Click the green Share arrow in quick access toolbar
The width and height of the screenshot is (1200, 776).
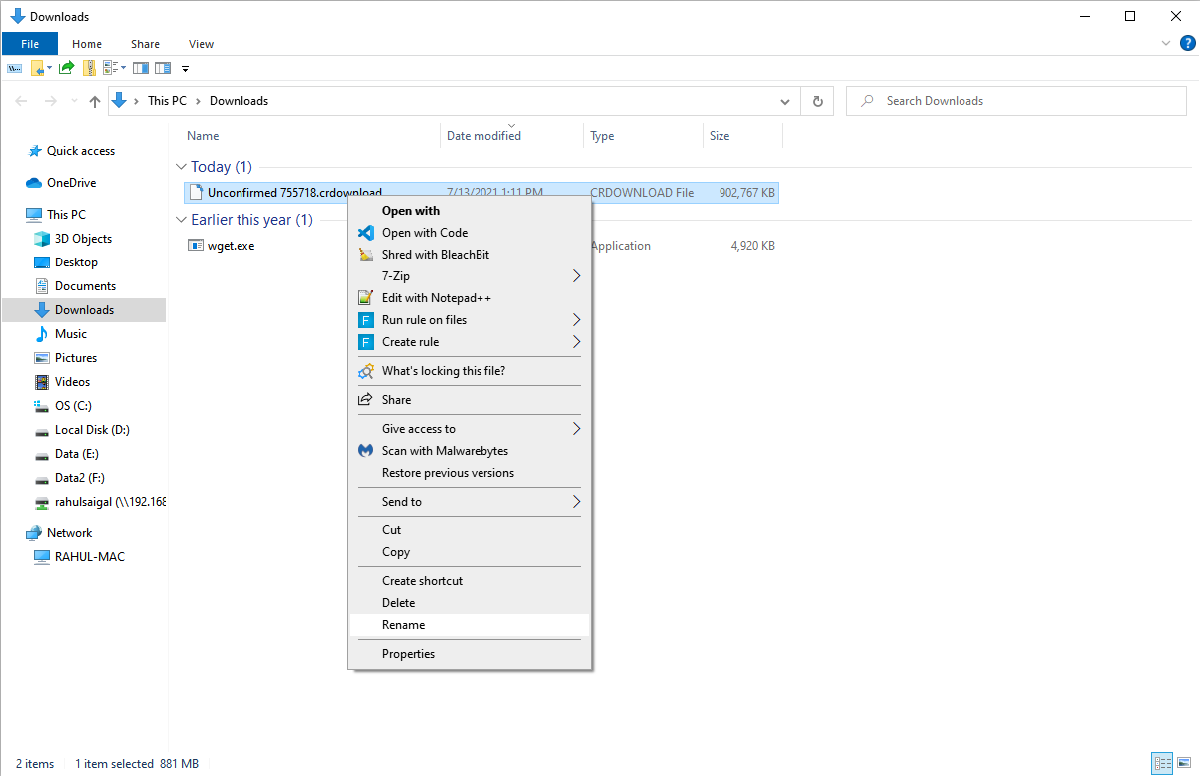[x=66, y=68]
